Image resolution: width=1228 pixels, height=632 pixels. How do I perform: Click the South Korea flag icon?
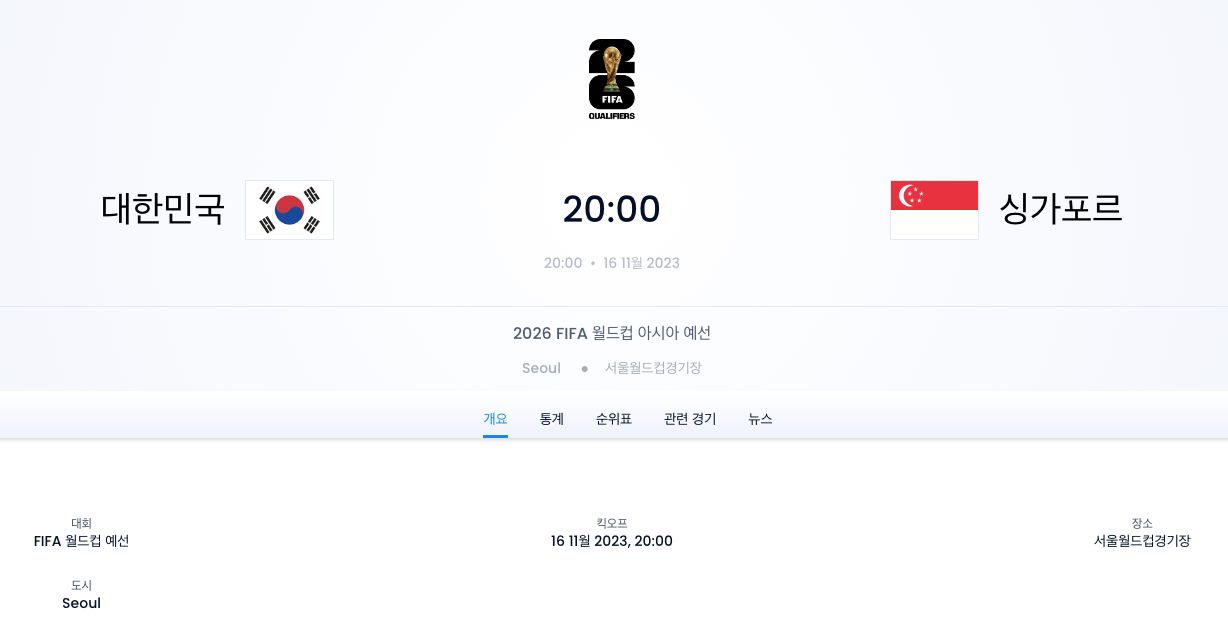click(x=289, y=210)
